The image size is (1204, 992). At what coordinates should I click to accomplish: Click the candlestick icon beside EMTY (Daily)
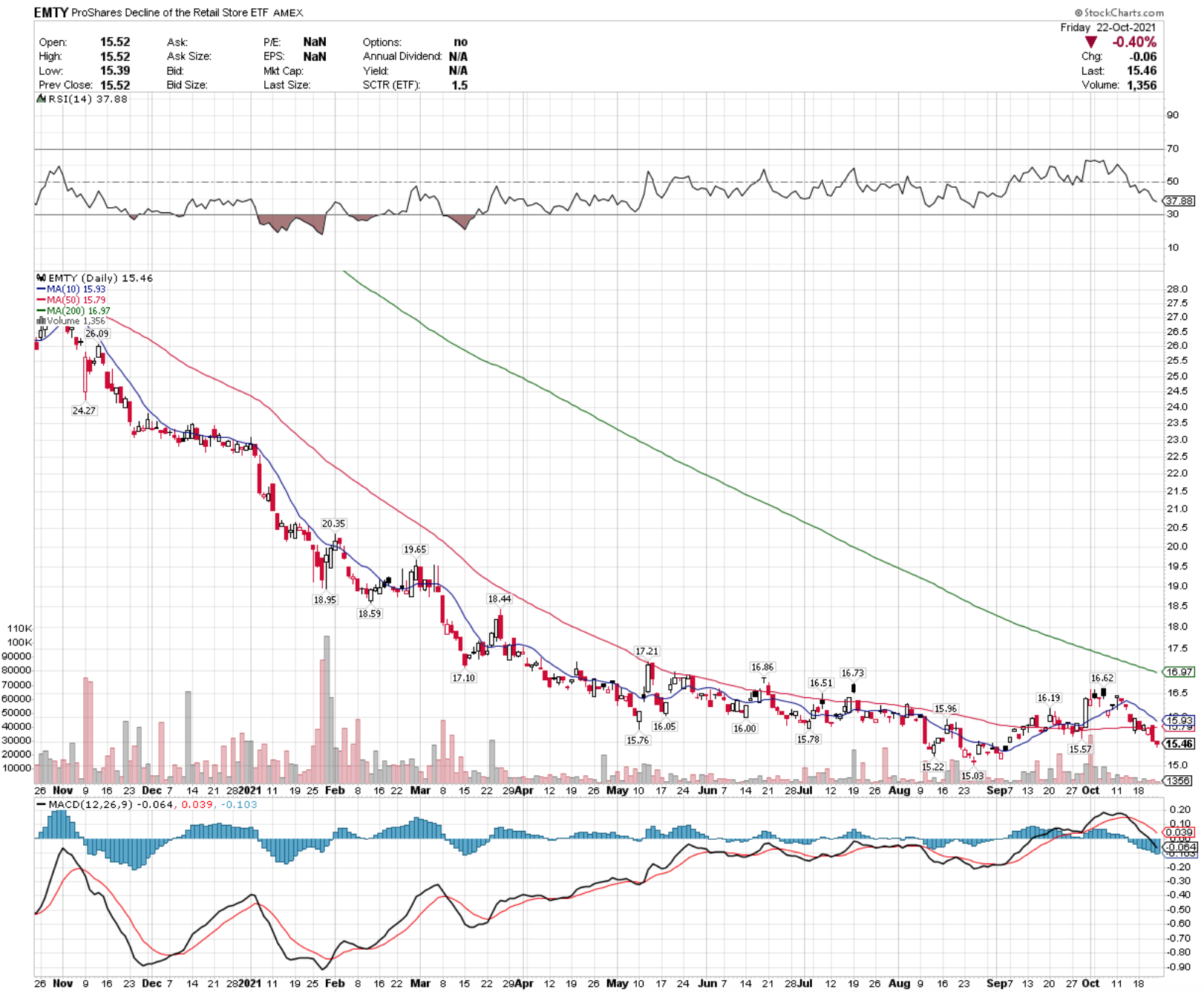click(x=41, y=278)
